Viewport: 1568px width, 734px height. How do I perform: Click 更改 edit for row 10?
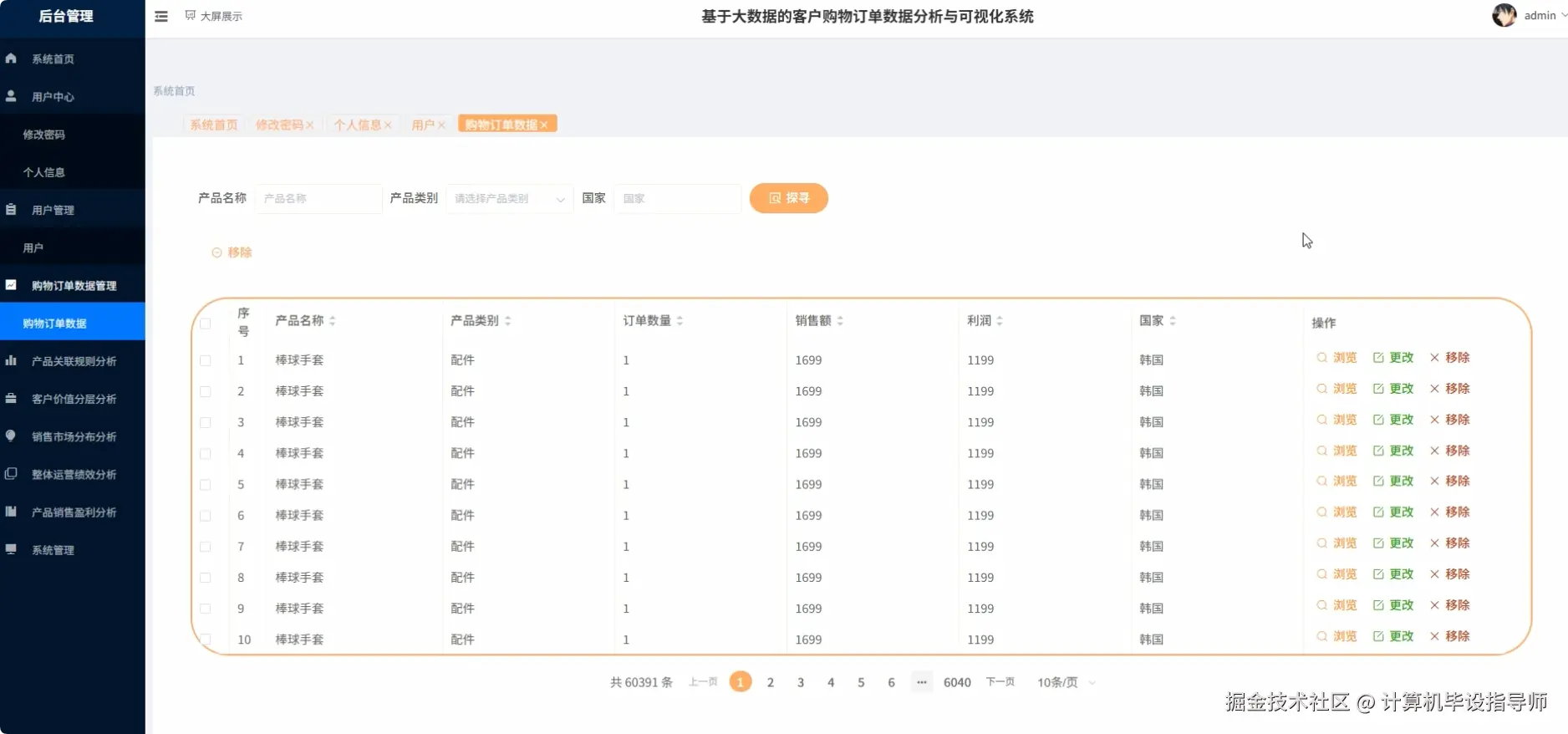pyautogui.click(x=1393, y=636)
